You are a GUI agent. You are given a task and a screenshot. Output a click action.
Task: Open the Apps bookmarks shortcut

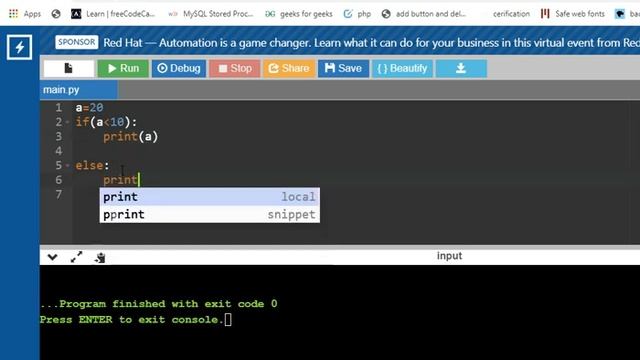(x=24, y=14)
